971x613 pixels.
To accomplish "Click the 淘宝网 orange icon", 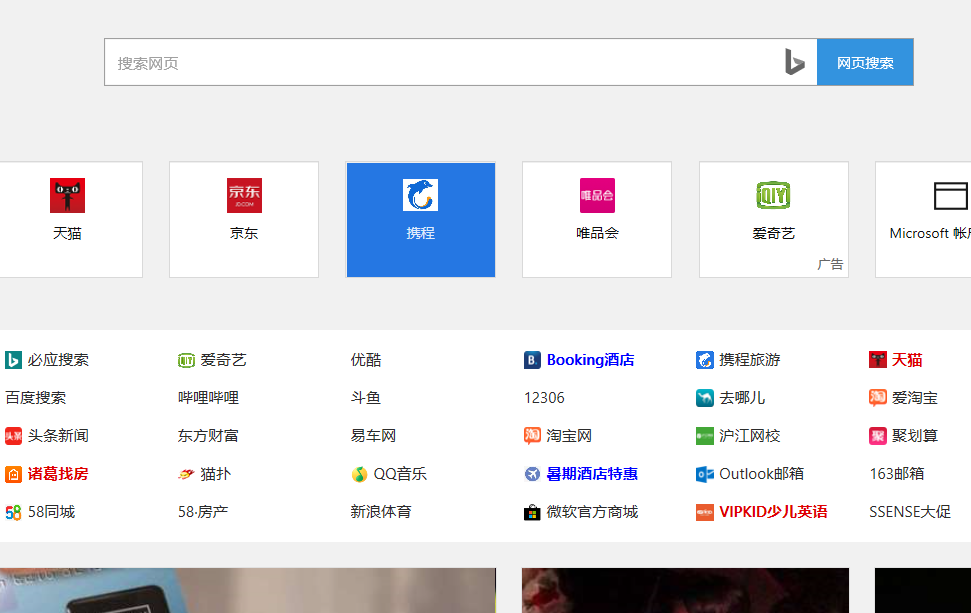I will 532,436.
